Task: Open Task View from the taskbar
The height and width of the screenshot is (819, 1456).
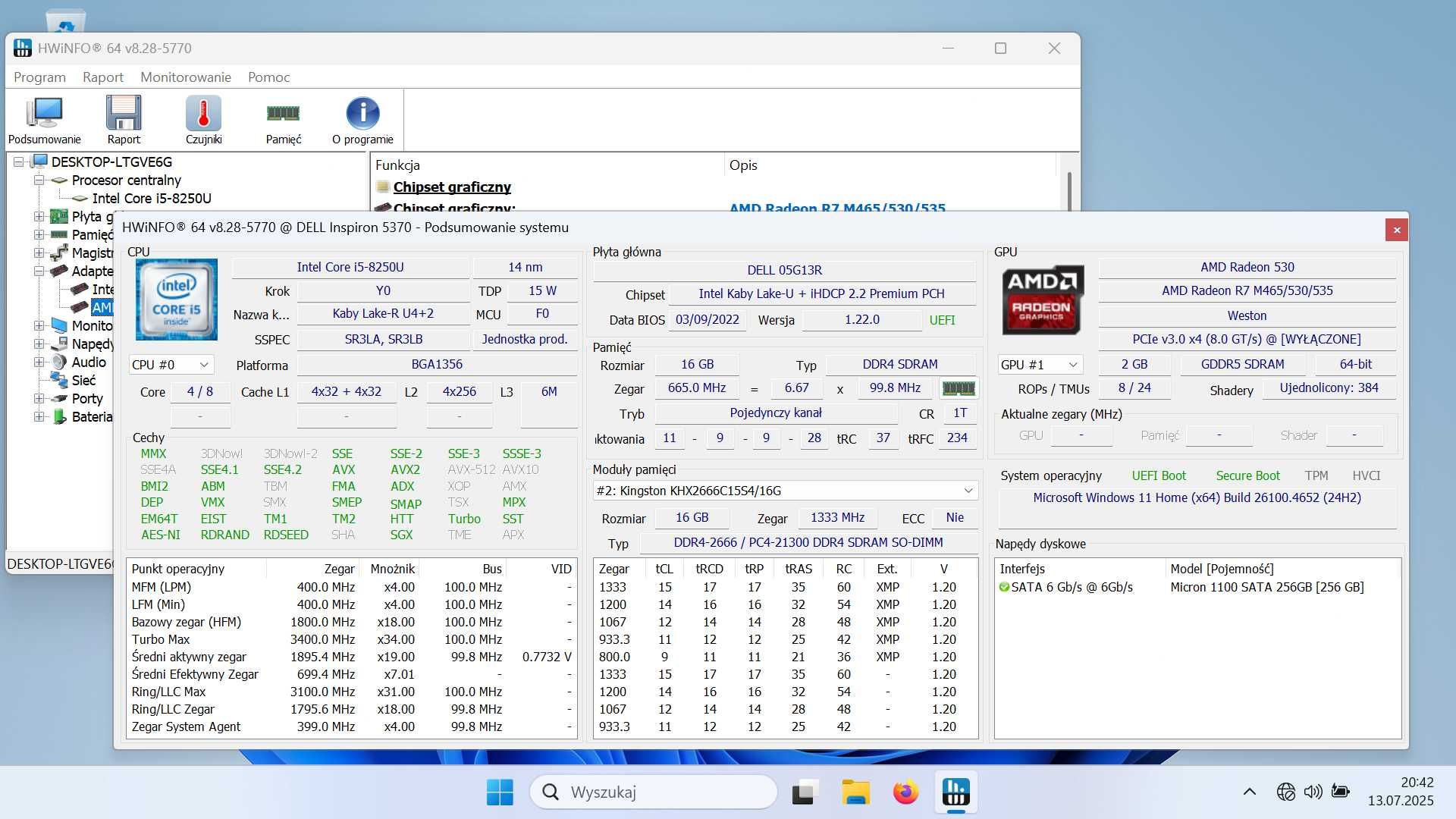Action: click(x=805, y=792)
